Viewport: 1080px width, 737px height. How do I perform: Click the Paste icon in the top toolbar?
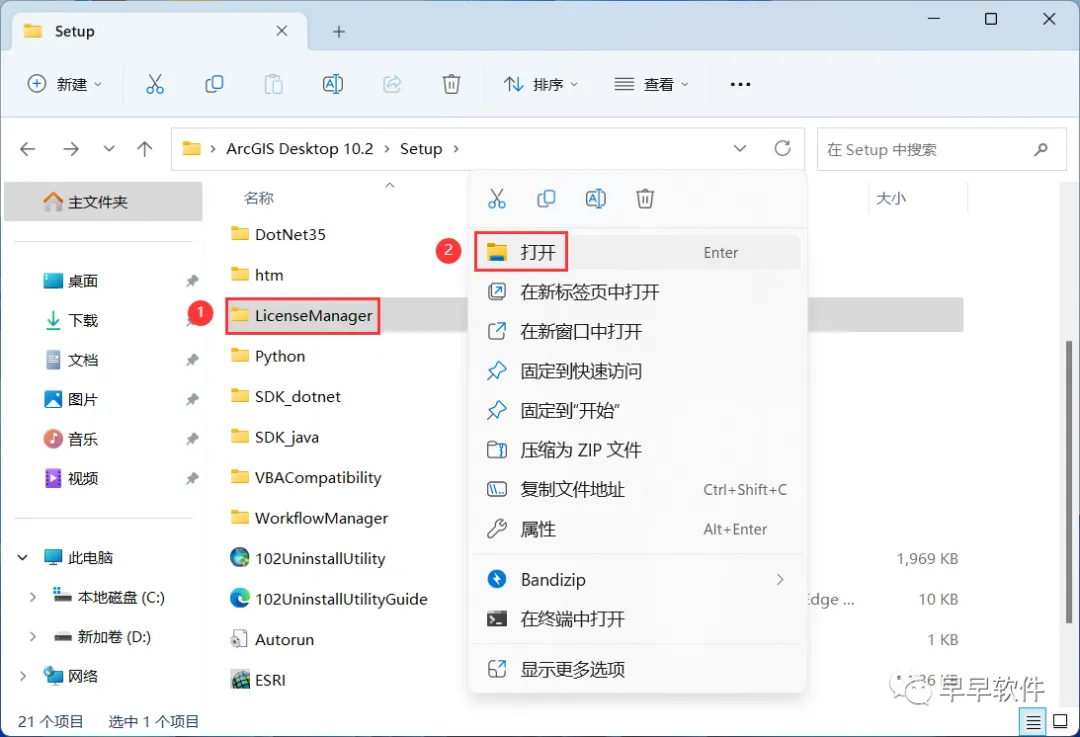(x=273, y=84)
